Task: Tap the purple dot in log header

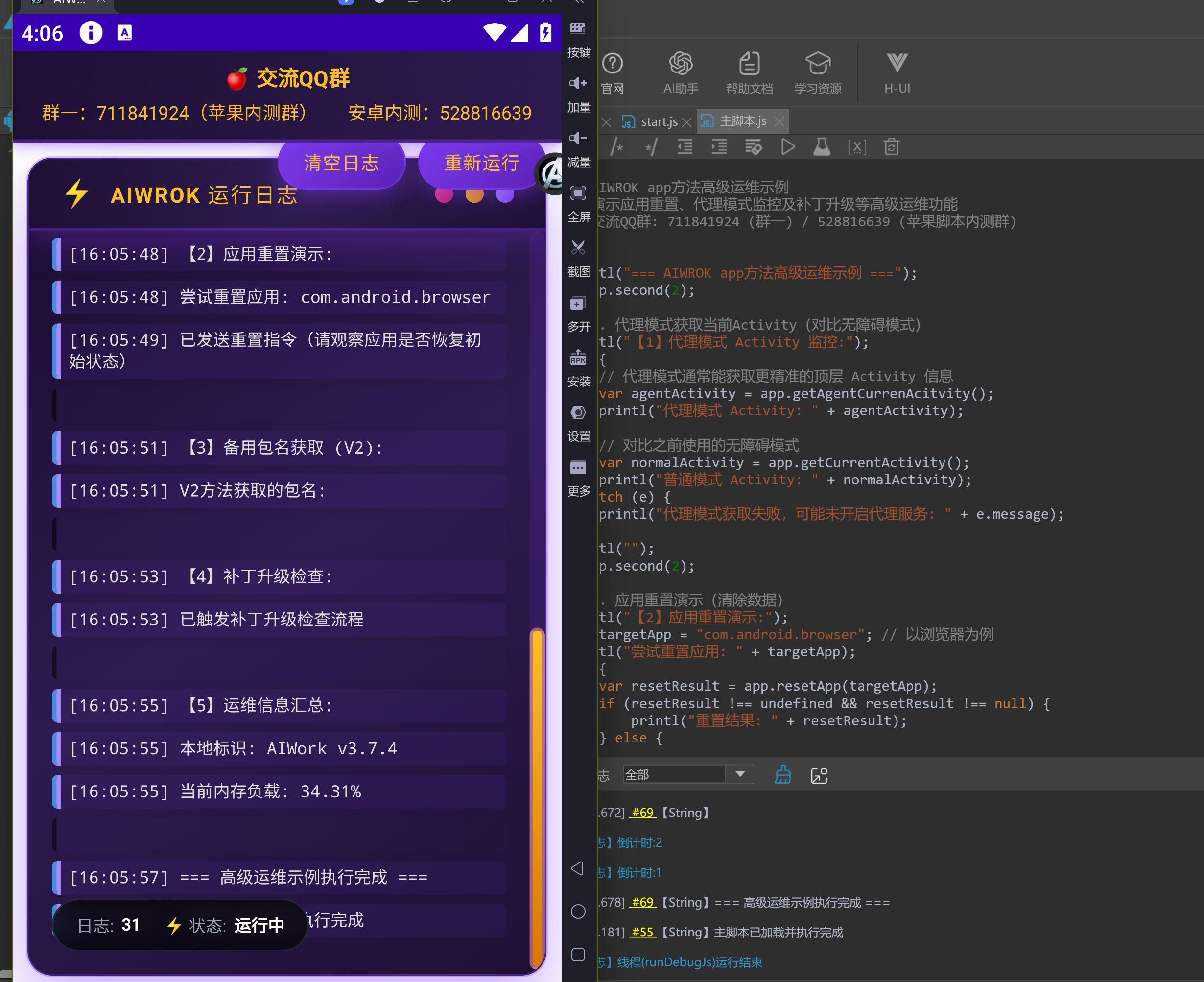Action: pyautogui.click(x=505, y=194)
